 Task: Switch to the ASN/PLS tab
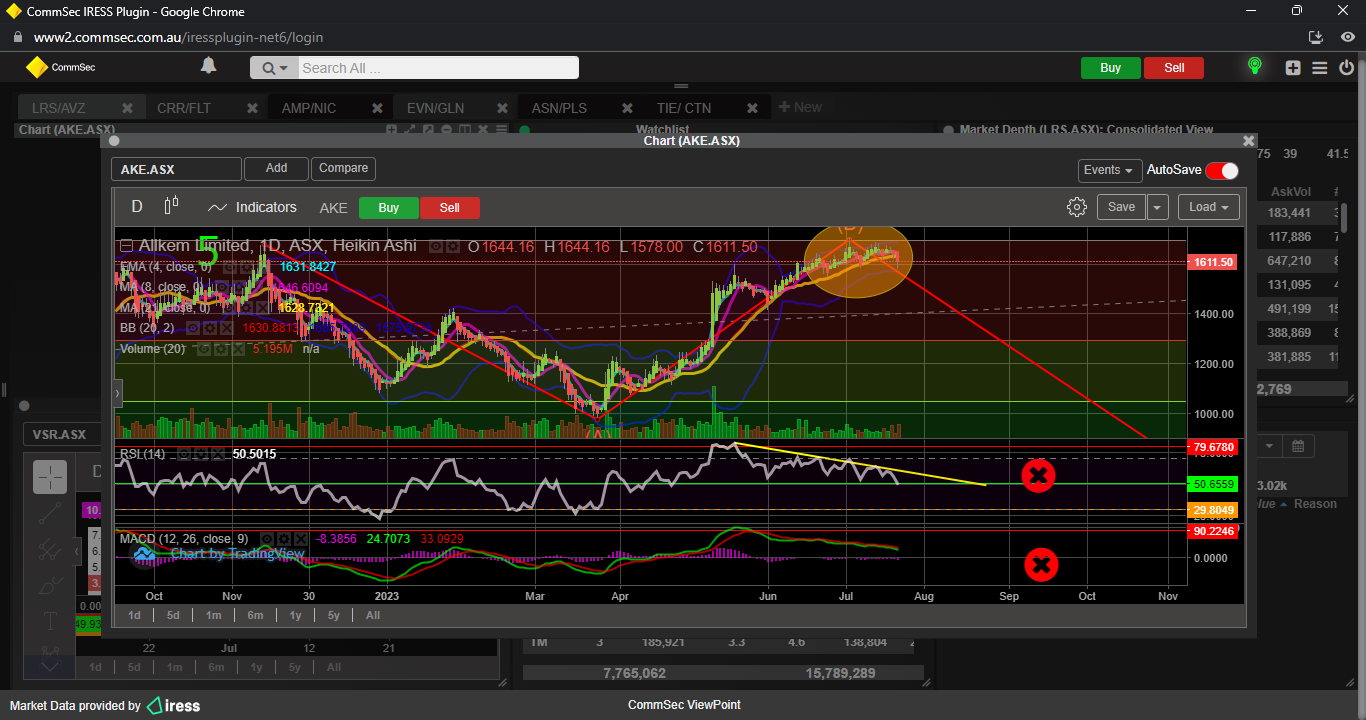(x=559, y=108)
